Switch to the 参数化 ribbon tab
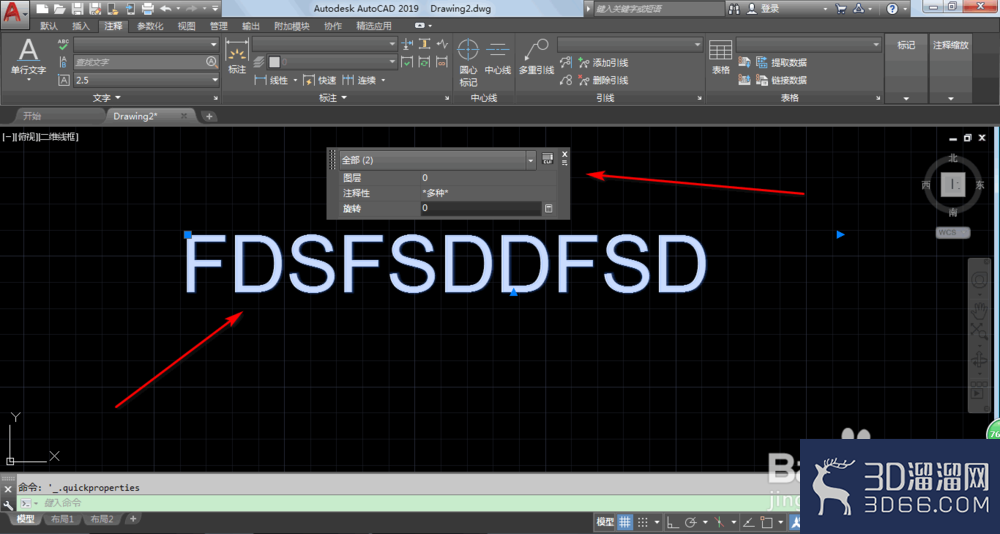 click(150, 26)
